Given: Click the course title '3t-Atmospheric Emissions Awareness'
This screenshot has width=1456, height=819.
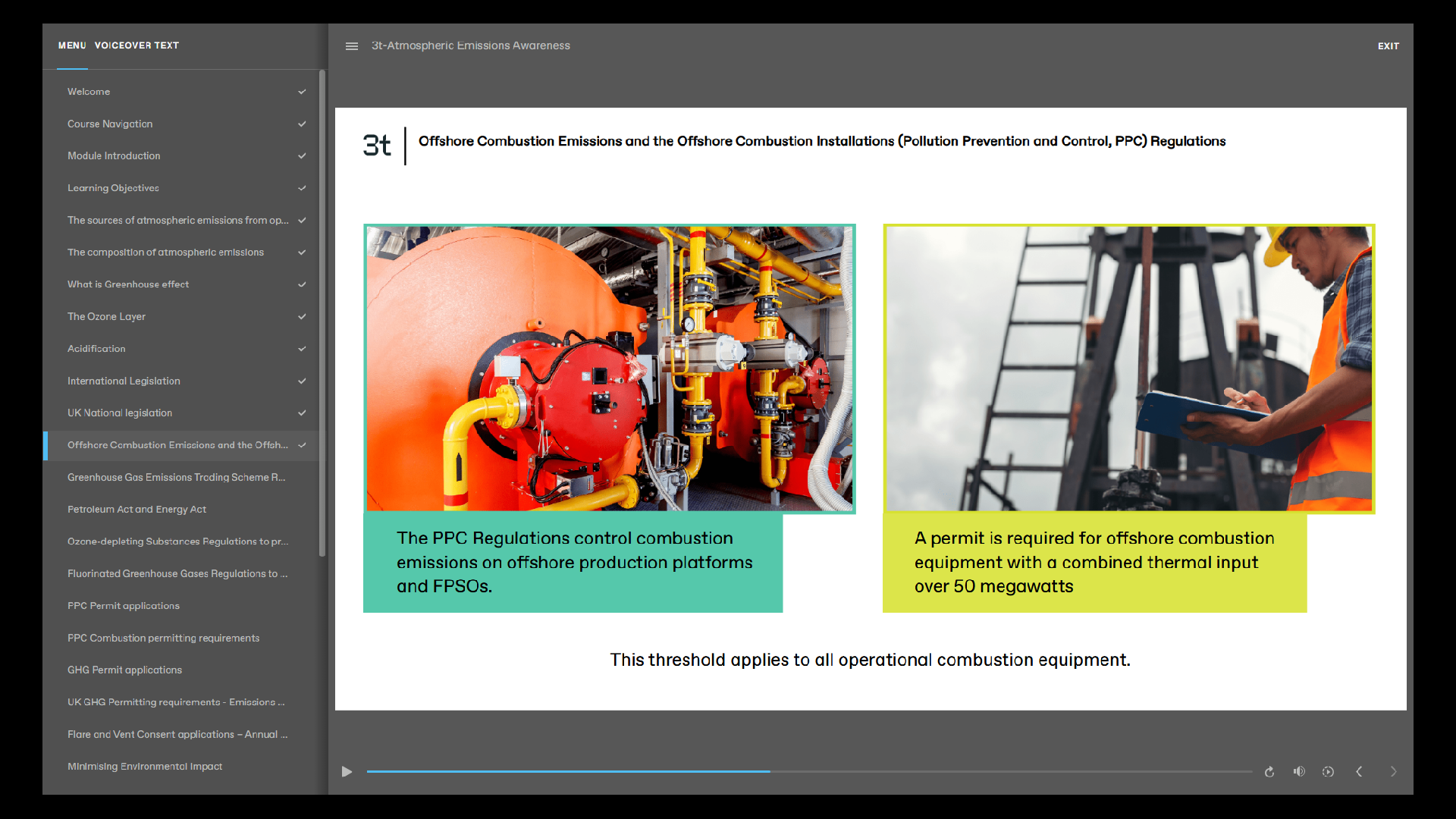Looking at the screenshot, I should click(471, 45).
